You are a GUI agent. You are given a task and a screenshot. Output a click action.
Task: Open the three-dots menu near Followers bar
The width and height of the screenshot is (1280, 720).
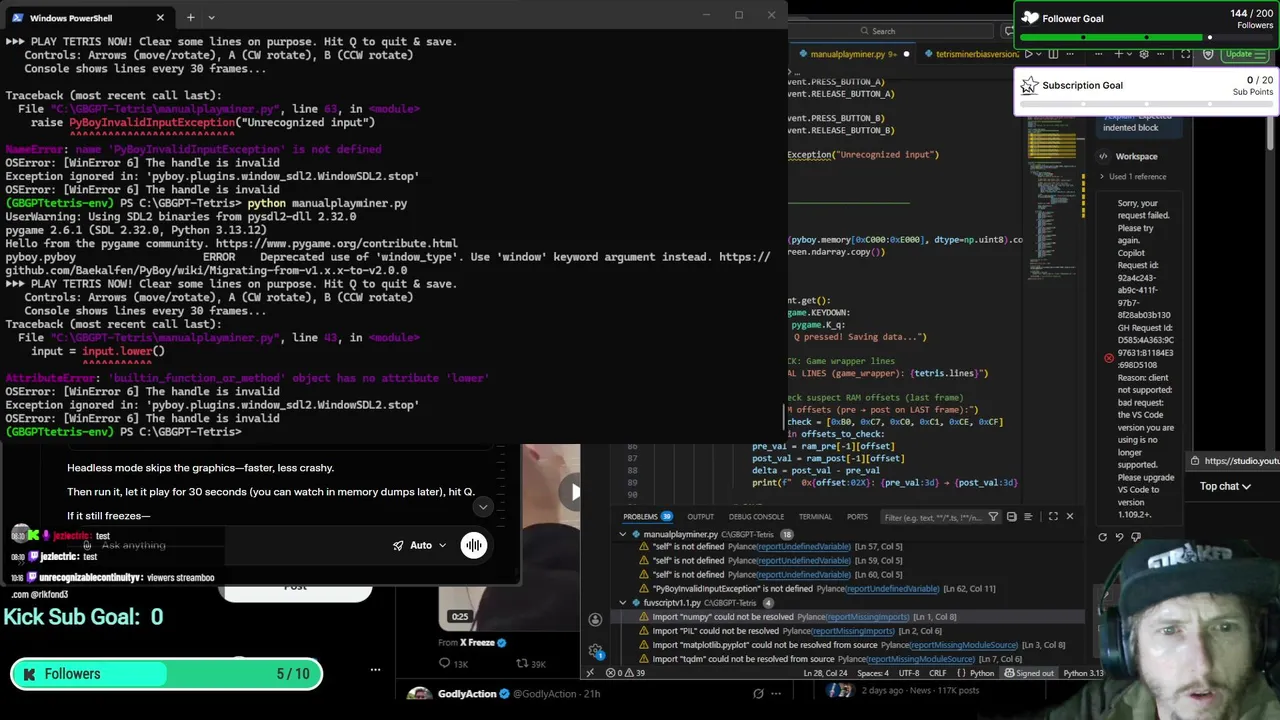375,670
